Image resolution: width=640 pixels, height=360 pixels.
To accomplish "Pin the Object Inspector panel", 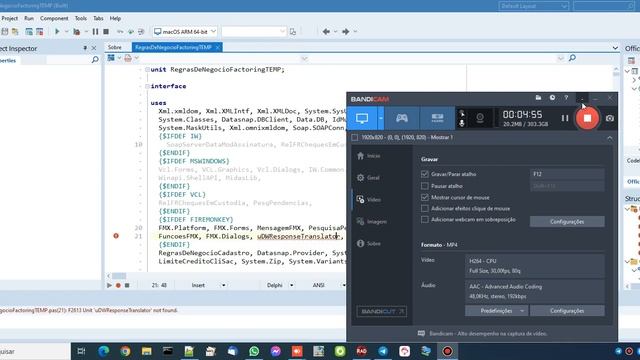I will [x=85, y=48].
